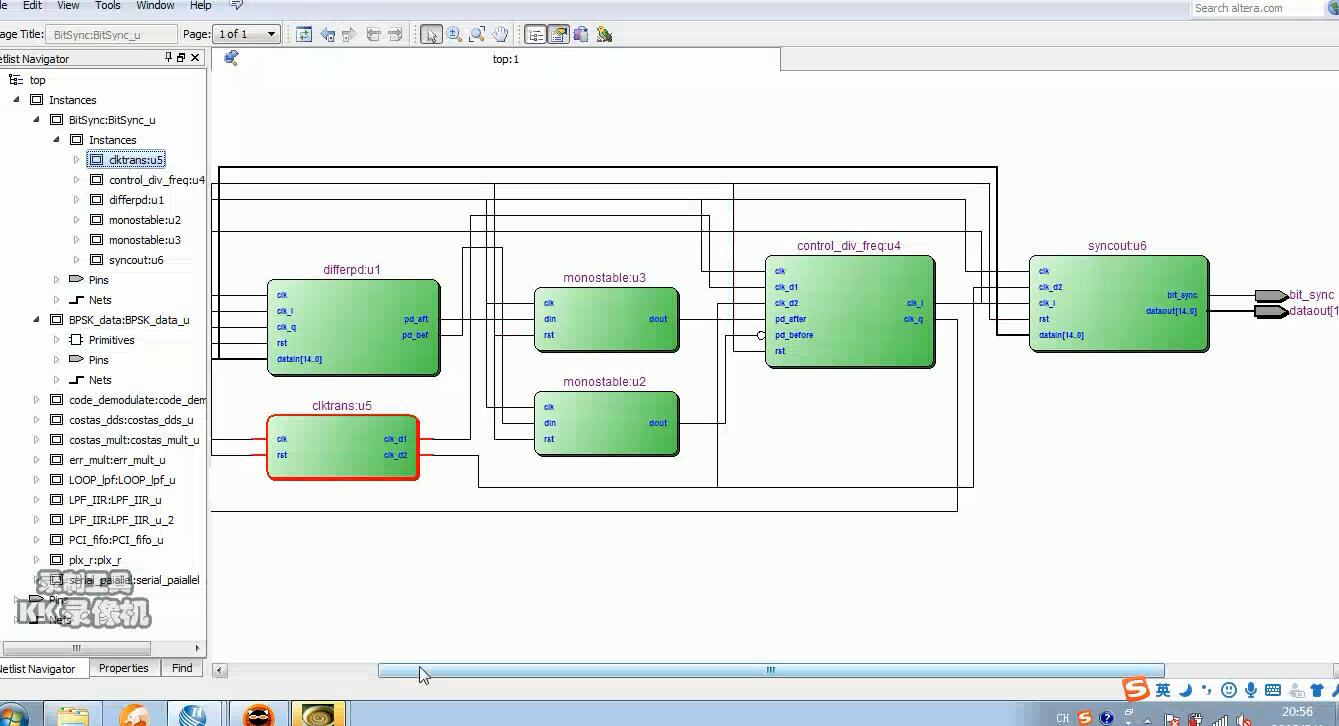Screen dimensions: 1339x726
Task: Click the help question mark tray icon
Action: 1107,718
